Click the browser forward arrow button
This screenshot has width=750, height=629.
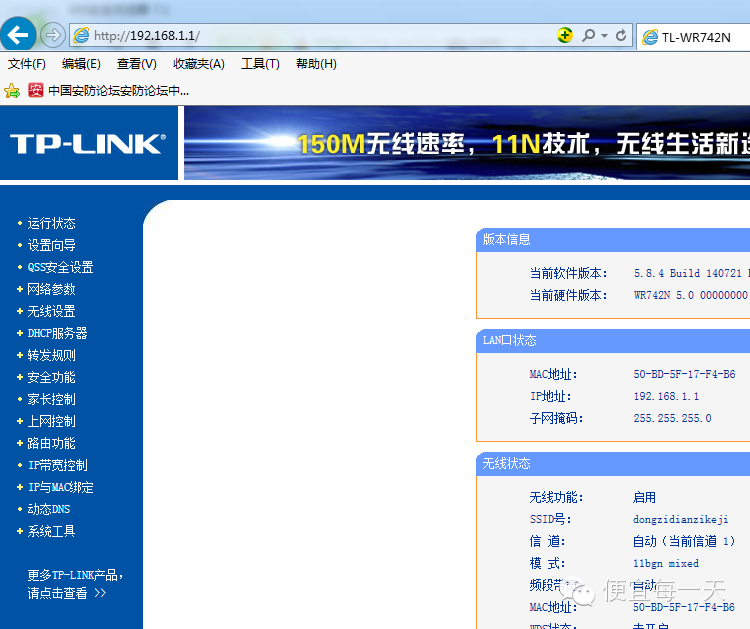click(52, 35)
